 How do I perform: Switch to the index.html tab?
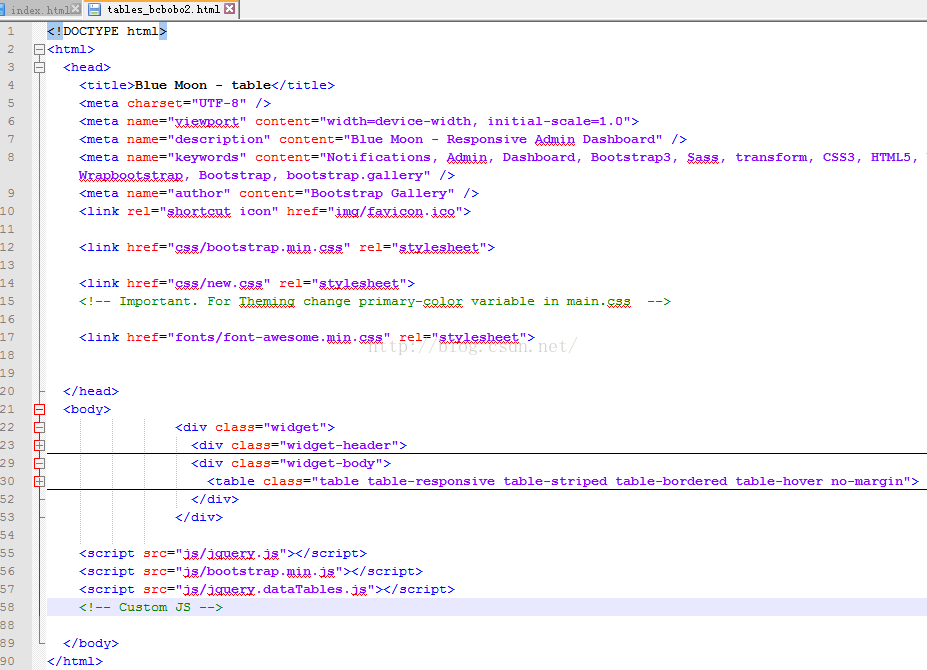(40, 9)
